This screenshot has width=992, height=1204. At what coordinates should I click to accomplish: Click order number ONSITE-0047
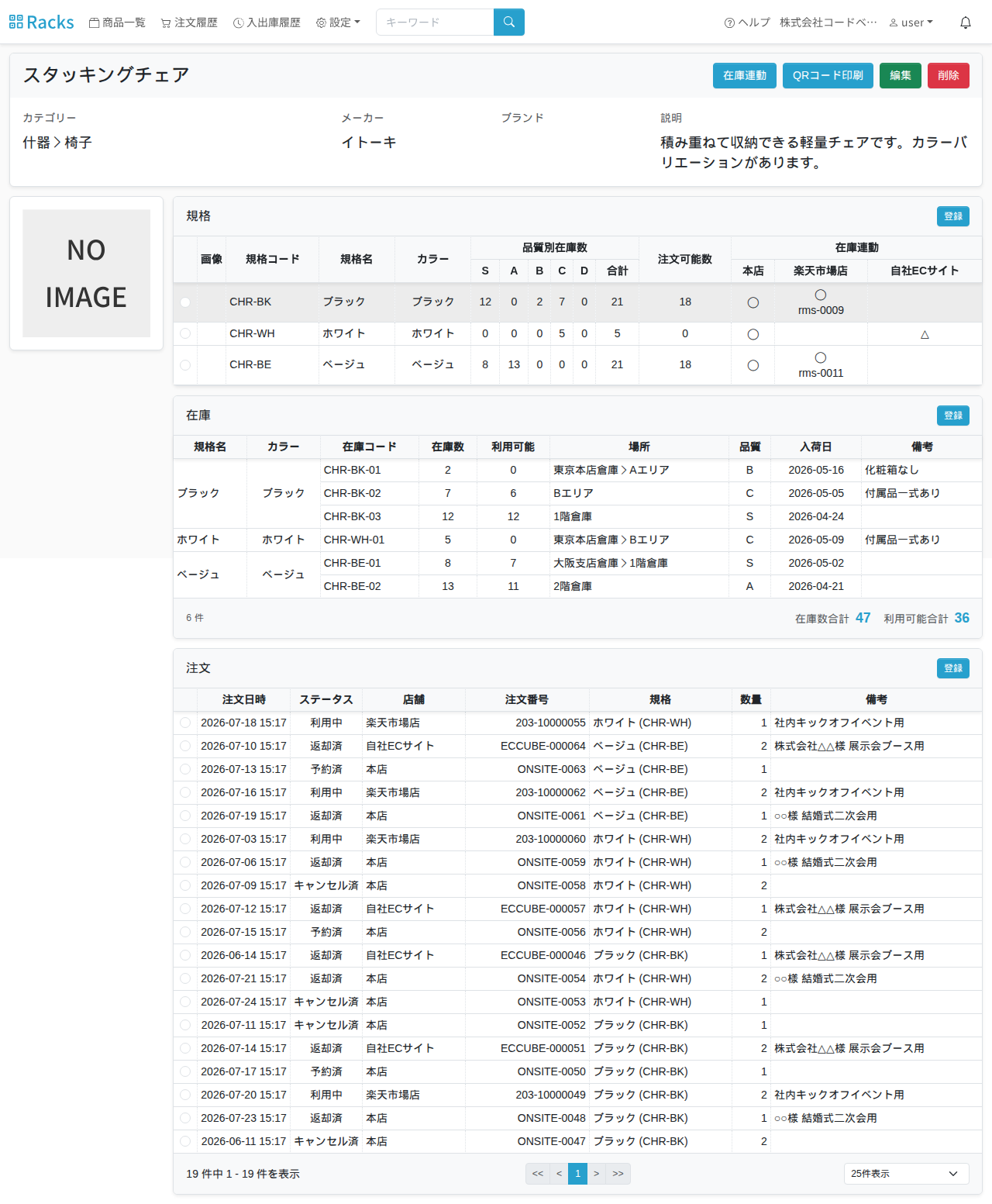552,1141
